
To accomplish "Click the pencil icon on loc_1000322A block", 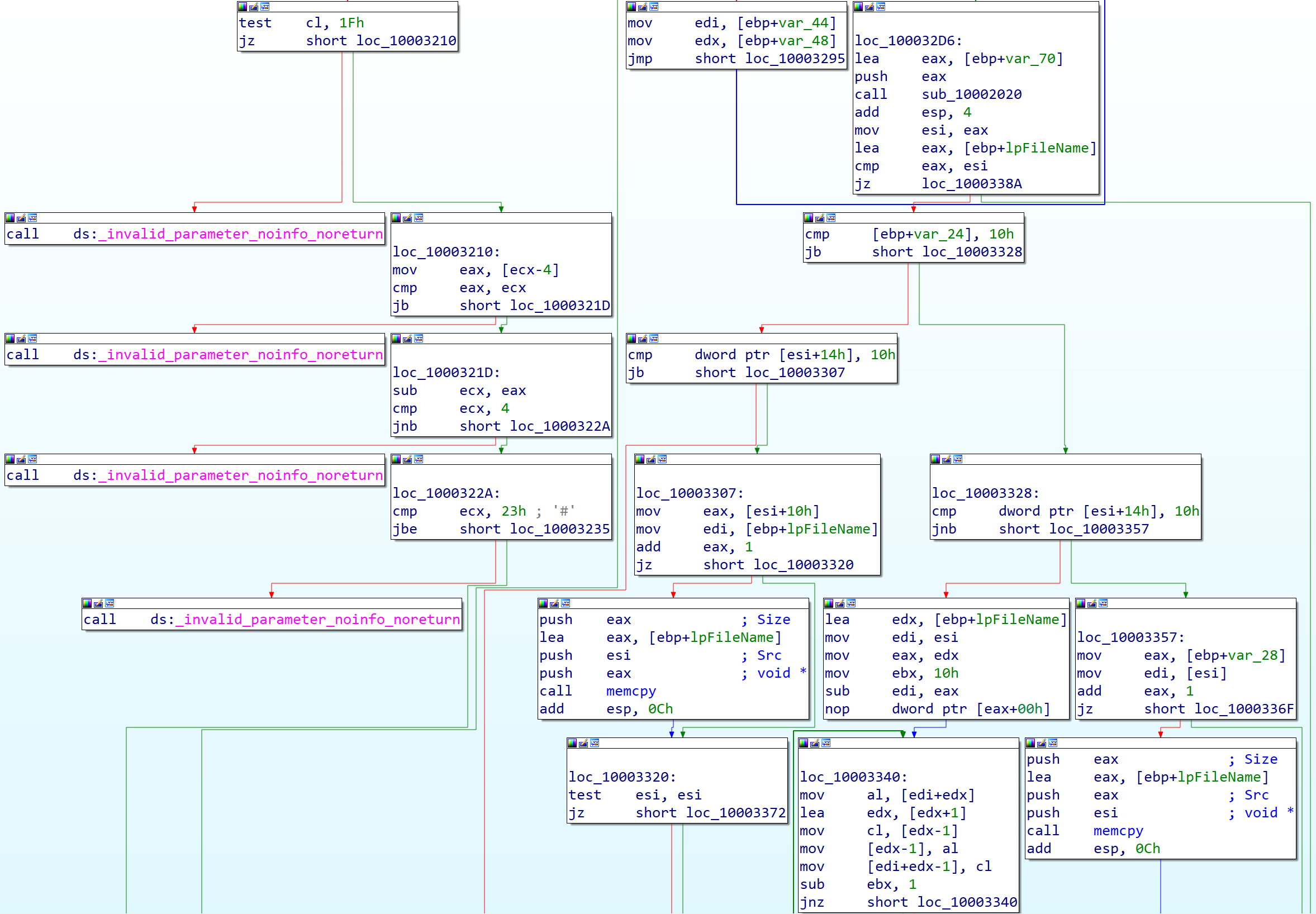I will 407,460.
